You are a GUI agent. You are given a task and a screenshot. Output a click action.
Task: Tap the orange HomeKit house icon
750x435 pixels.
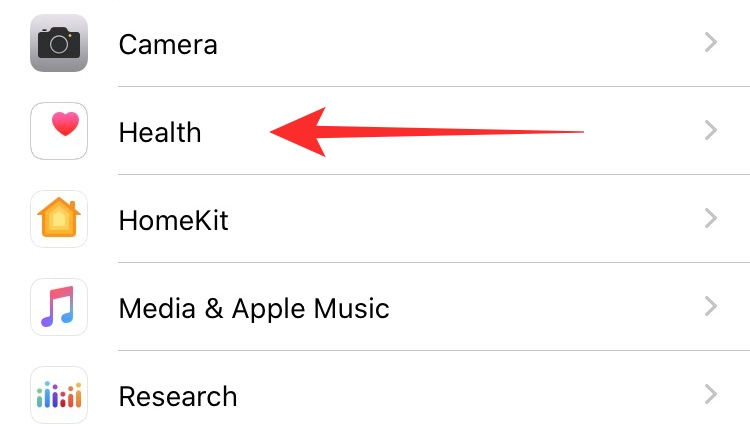coord(59,219)
